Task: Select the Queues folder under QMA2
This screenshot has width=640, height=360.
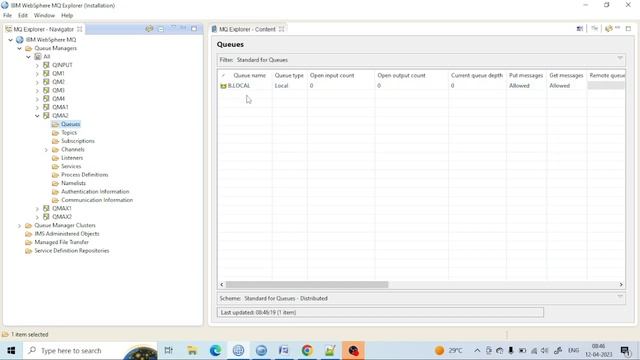Action: pos(70,124)
